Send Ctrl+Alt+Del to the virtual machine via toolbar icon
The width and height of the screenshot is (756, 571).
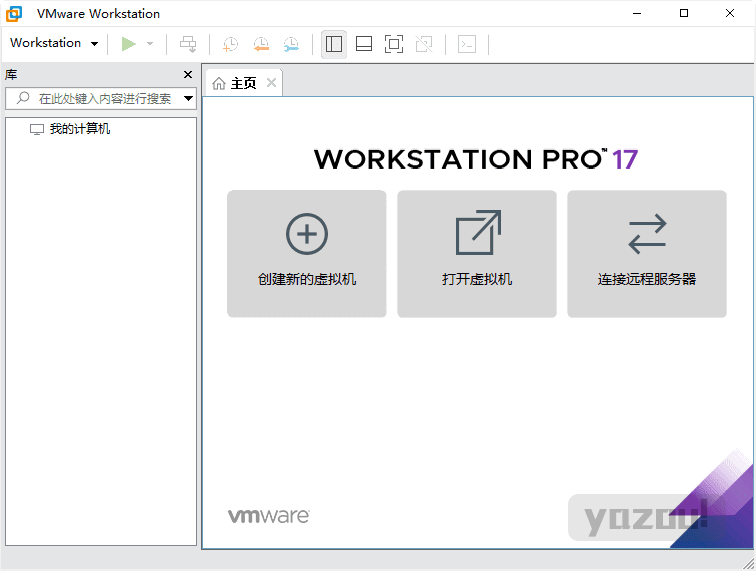click(188, 44)
